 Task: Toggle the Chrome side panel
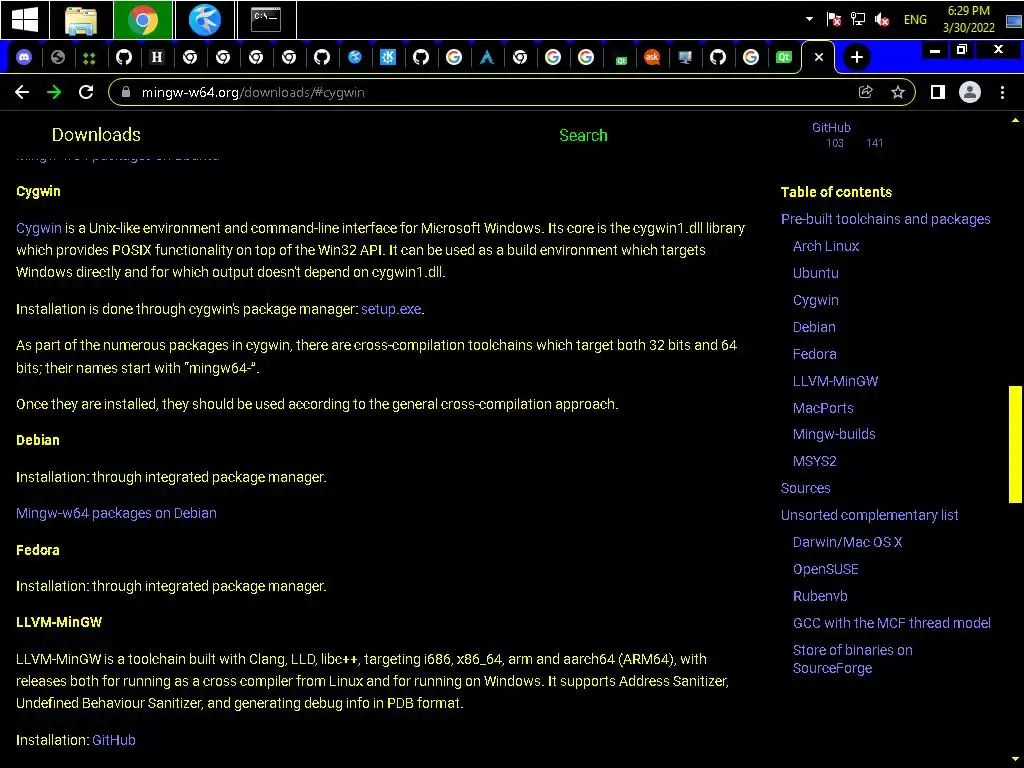(938, 92)
